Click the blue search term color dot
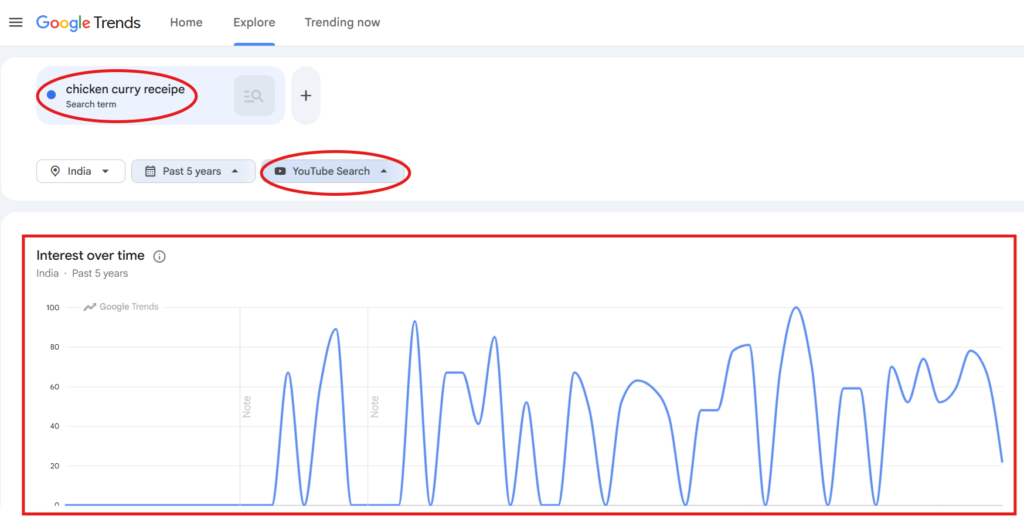1024x516 pixels. 52,95
